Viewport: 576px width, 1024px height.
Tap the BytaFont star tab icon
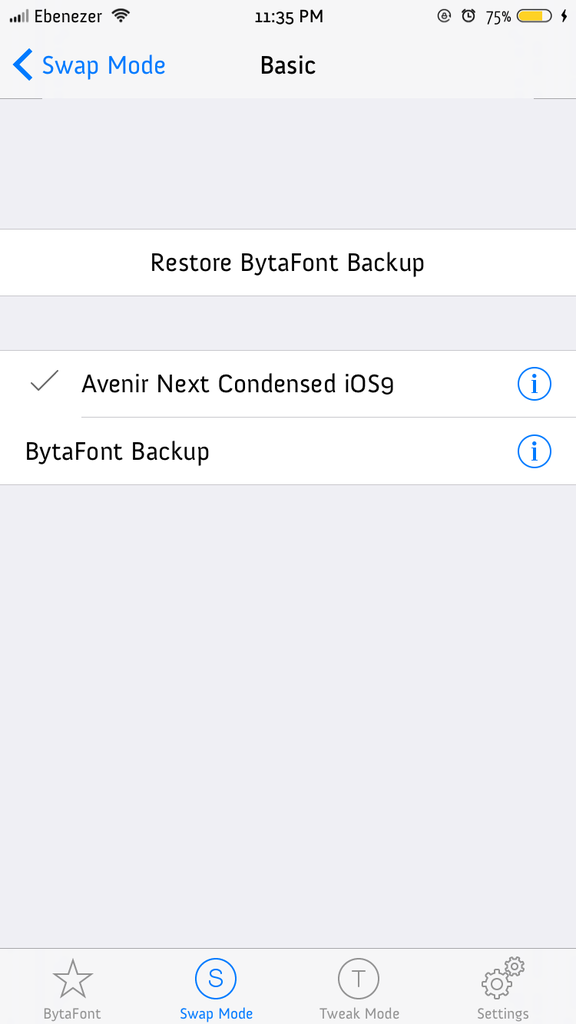72,980
